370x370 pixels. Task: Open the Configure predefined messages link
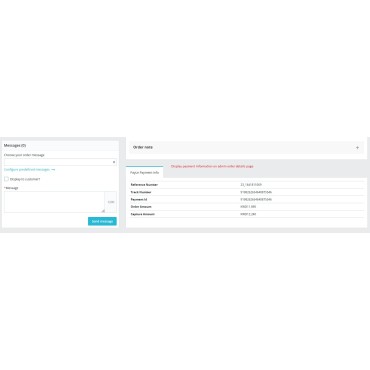click(x=27, y=170)
